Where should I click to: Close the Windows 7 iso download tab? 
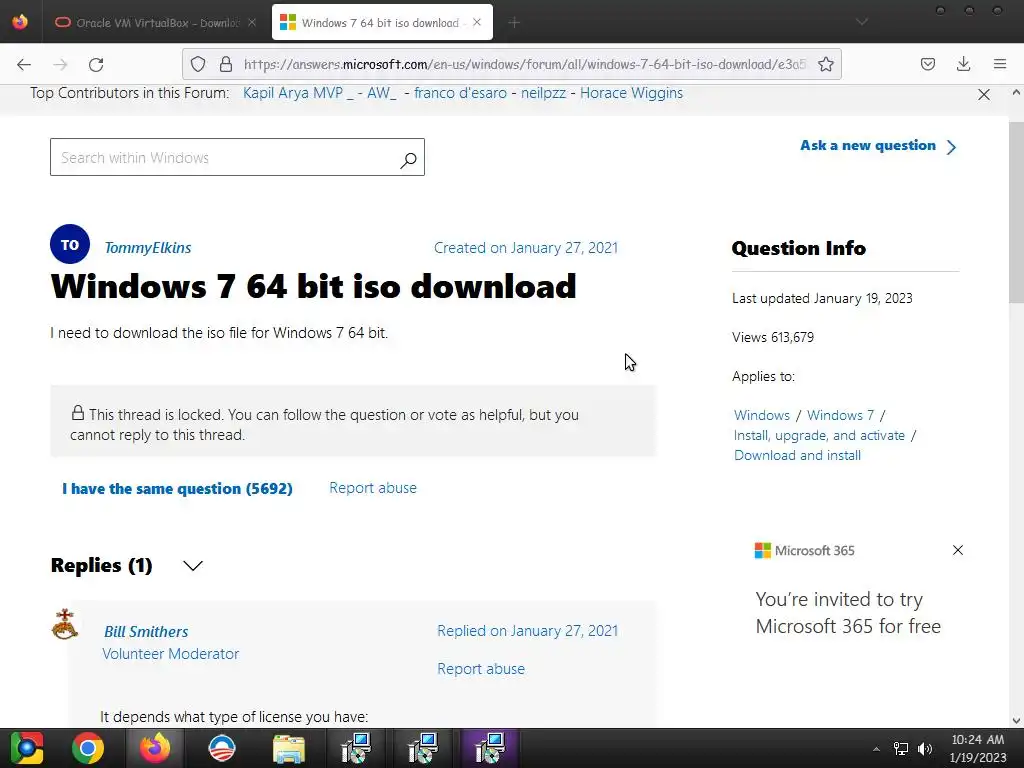[477, 22]
